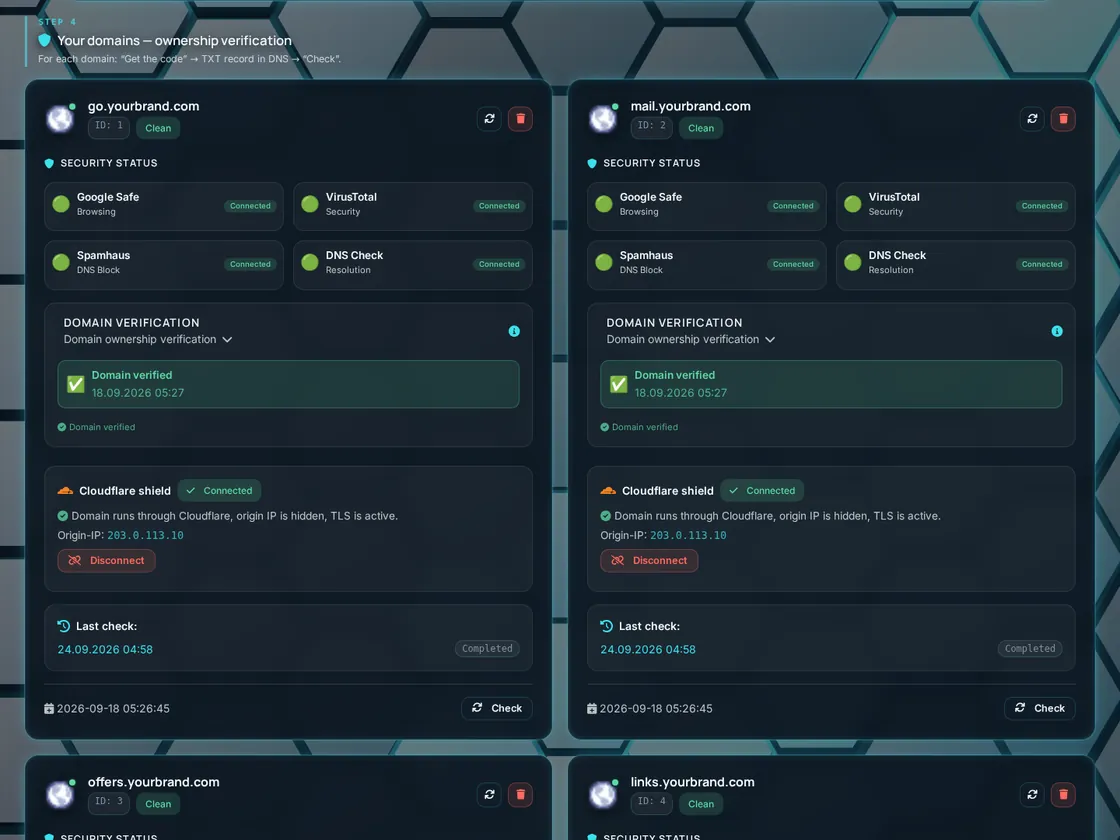Open Google Safe Browsing status for mail.yourbrand.com
1120x840 pixels.
706,206
